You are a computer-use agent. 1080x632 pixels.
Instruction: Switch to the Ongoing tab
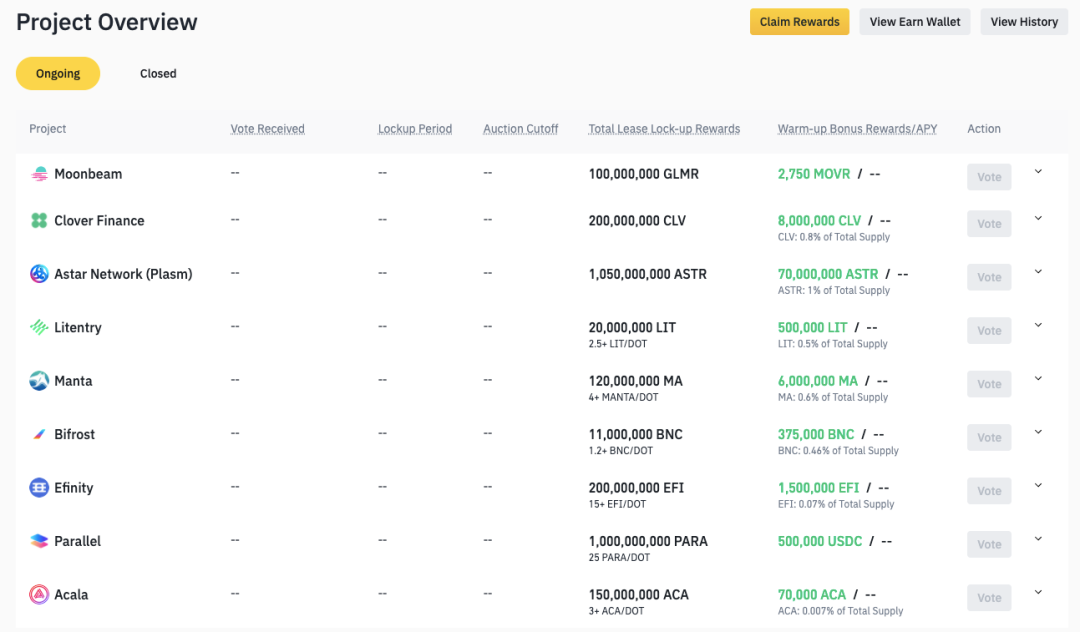tap(58, 74)
